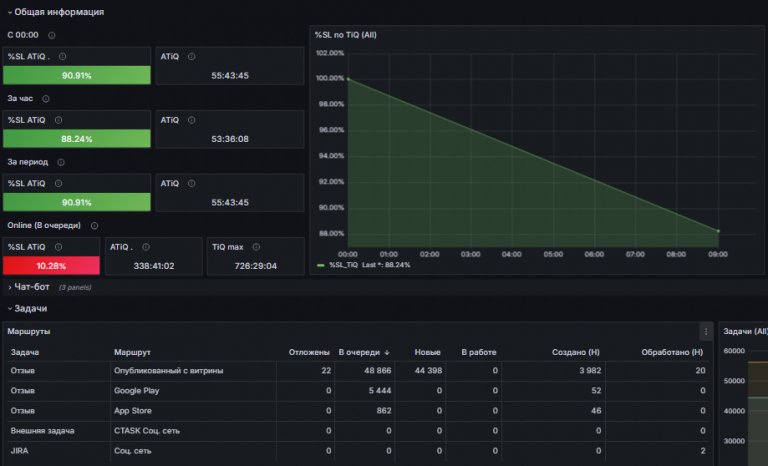The image size is (768, 466).
Task: Click the green %SL_TiQ legend color marker
Action: point(321,265)
